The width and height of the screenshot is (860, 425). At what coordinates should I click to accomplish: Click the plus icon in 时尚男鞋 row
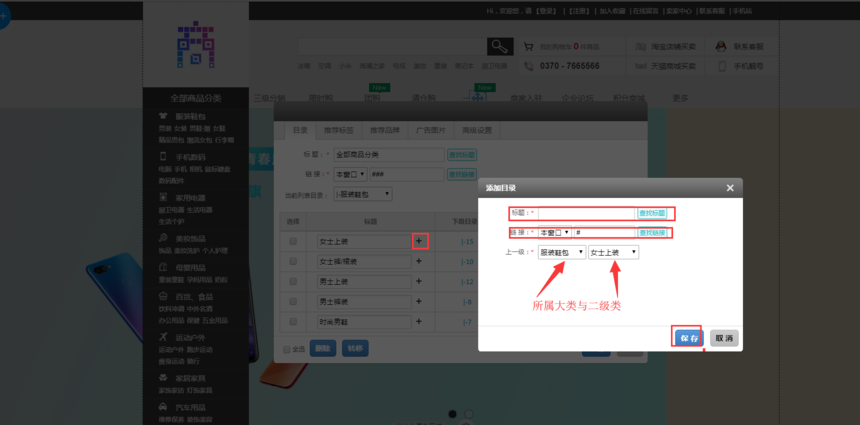click(x=419, y=321)
